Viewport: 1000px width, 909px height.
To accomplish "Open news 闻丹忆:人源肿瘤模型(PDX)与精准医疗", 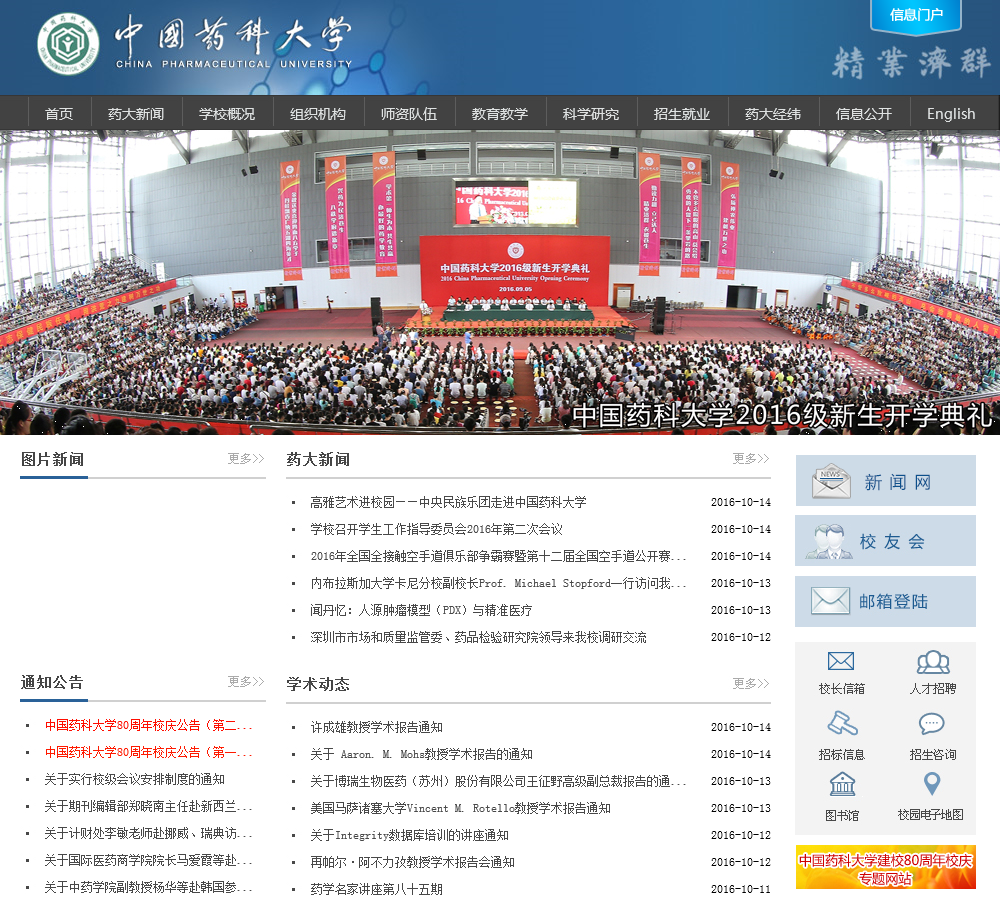I will coord(421,610).
